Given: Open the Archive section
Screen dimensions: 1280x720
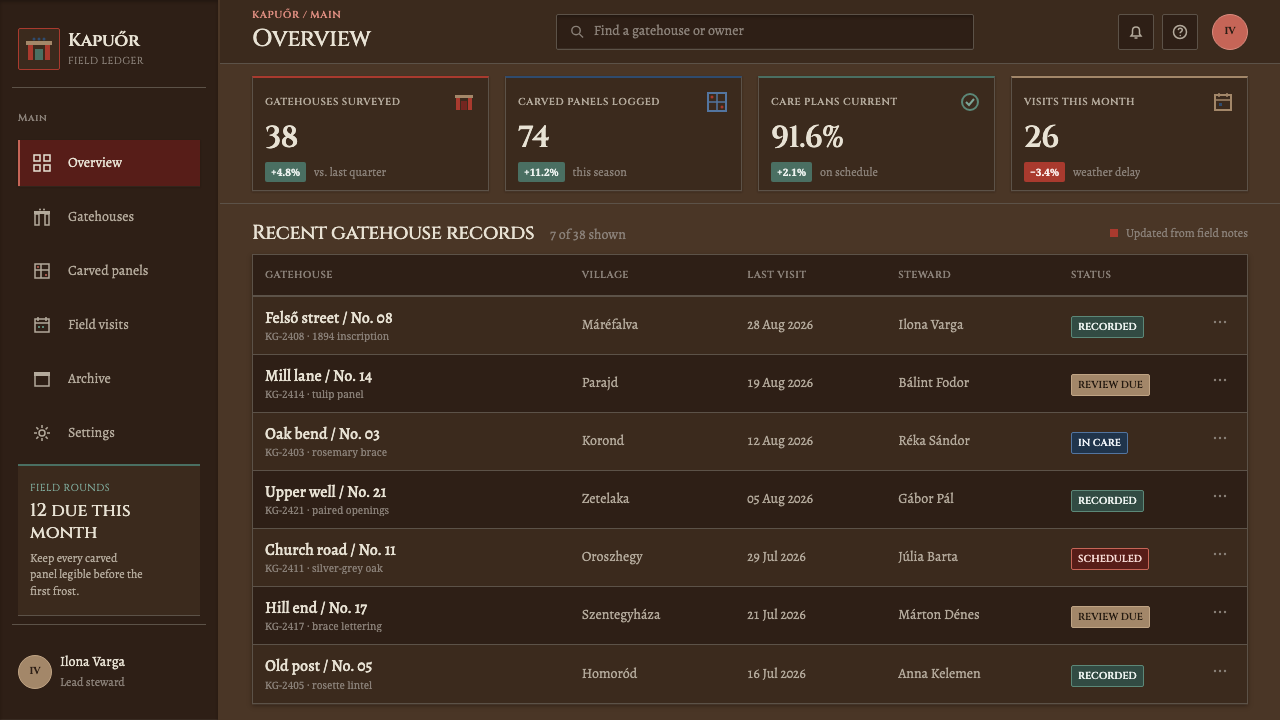Looking at the screenshot, I should click(109, 379).
